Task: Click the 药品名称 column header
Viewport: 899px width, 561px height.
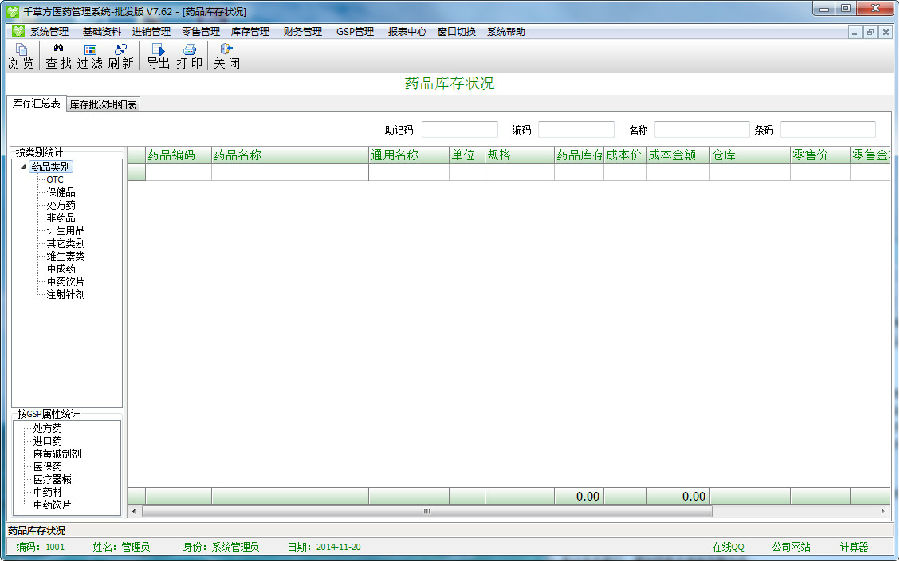Action: 290,155
